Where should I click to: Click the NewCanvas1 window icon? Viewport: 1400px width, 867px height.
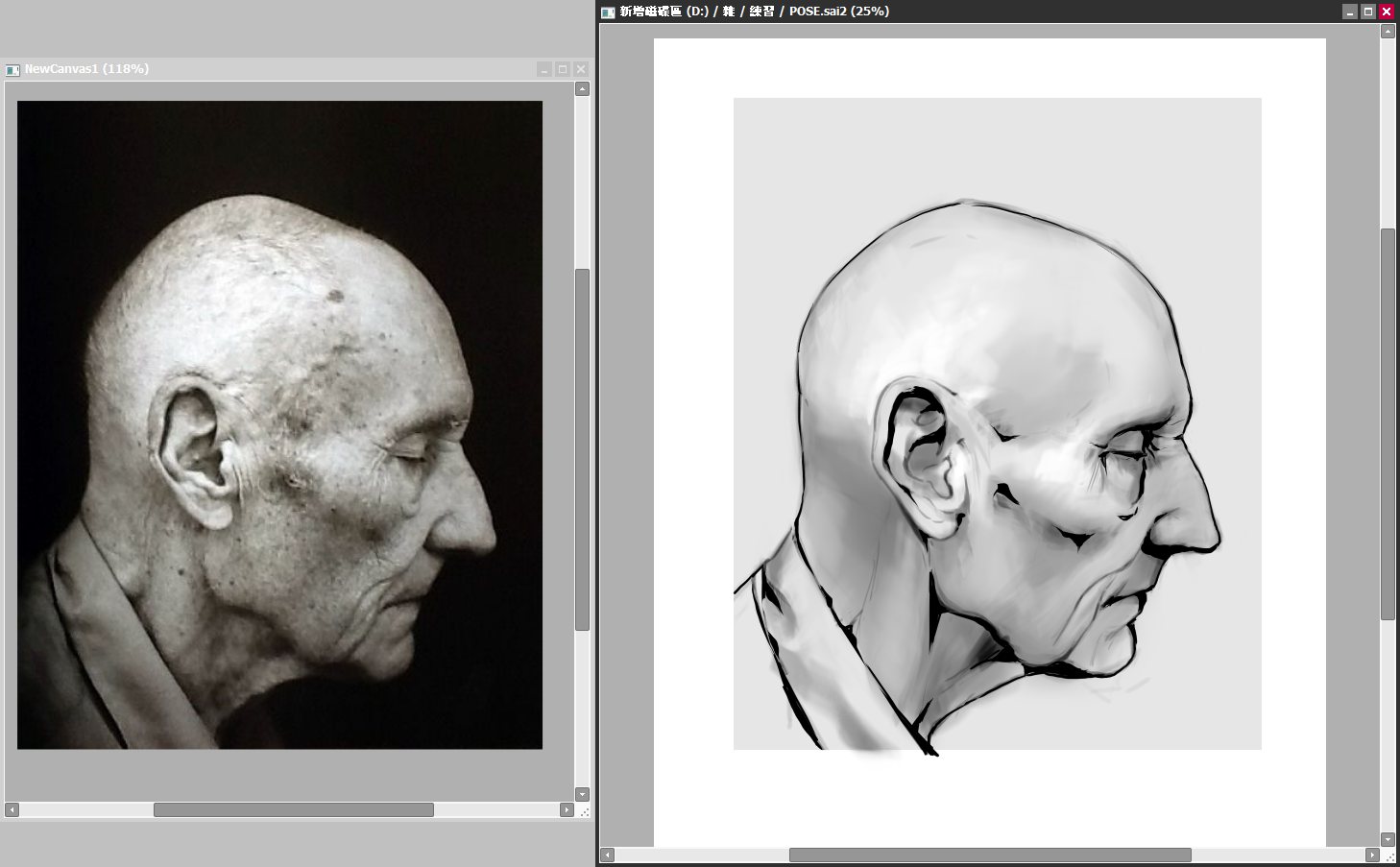(12, 70)
